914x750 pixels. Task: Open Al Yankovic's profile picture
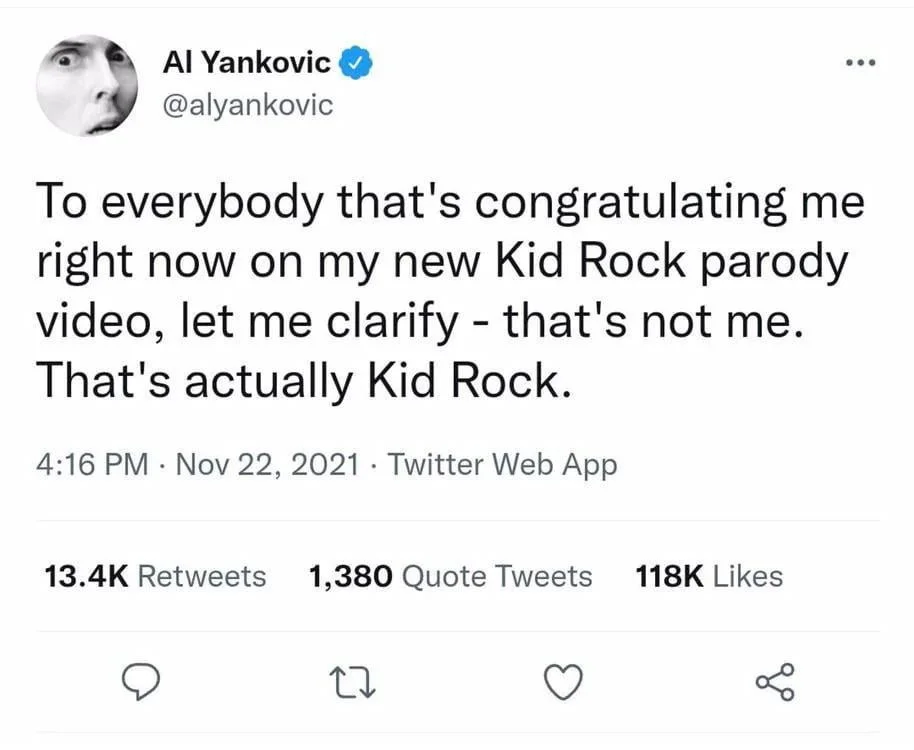86,87
